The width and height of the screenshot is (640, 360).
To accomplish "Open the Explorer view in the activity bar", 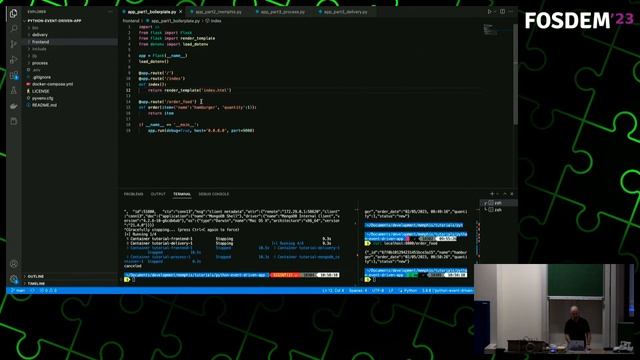I will (x=13, y=13).
